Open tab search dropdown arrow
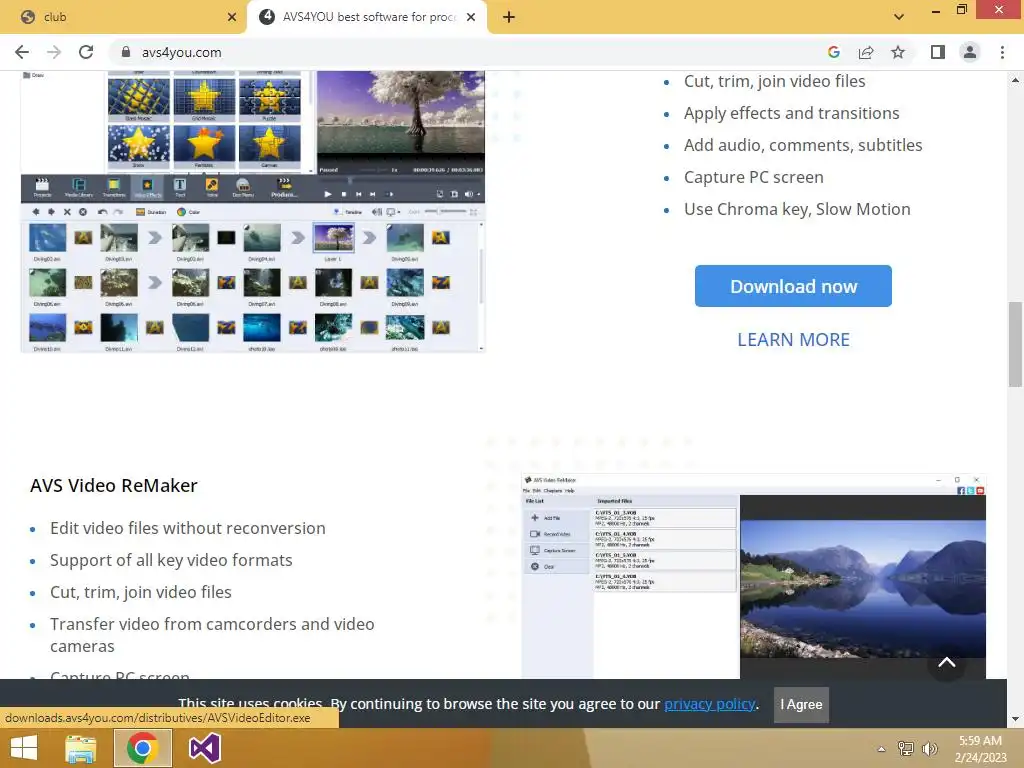This screenshot has width=1024, height=768. pyautogui.click(x=899, y=17)
